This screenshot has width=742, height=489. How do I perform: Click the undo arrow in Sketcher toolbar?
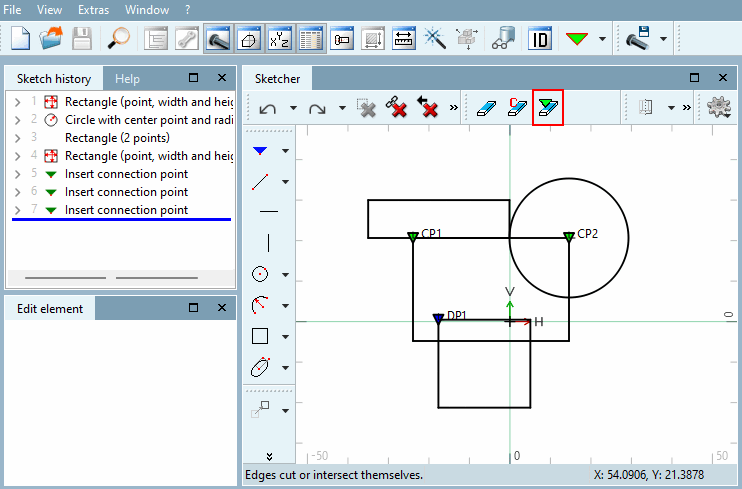[268, 108]
